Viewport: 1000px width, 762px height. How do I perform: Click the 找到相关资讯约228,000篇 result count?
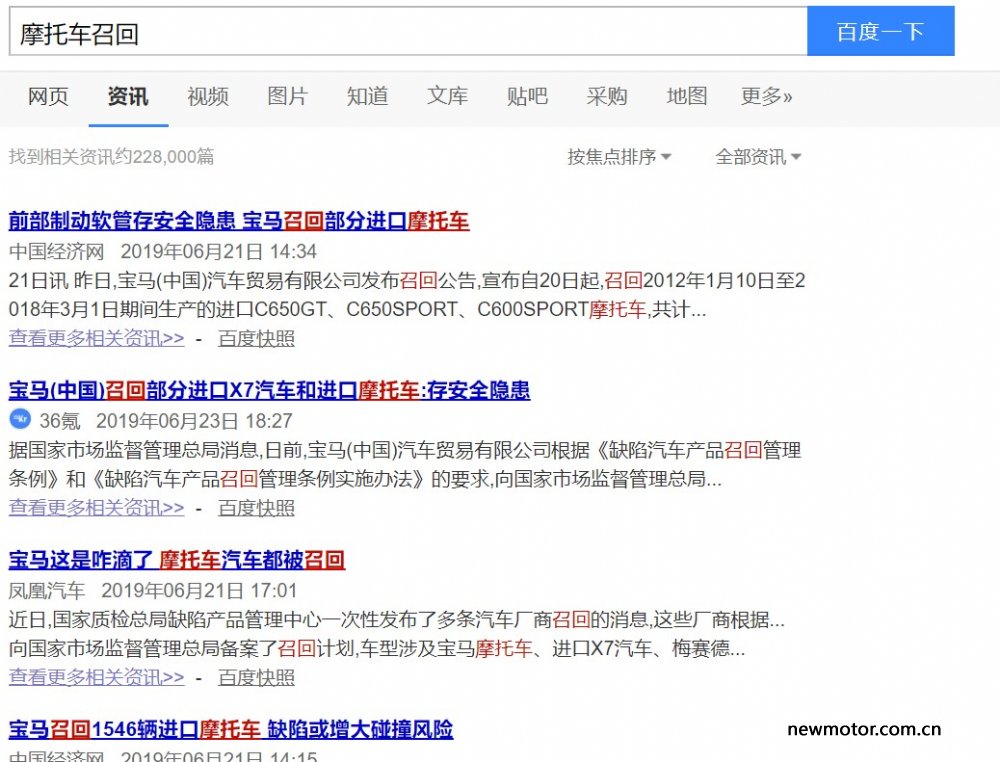(x=112, y=156)
